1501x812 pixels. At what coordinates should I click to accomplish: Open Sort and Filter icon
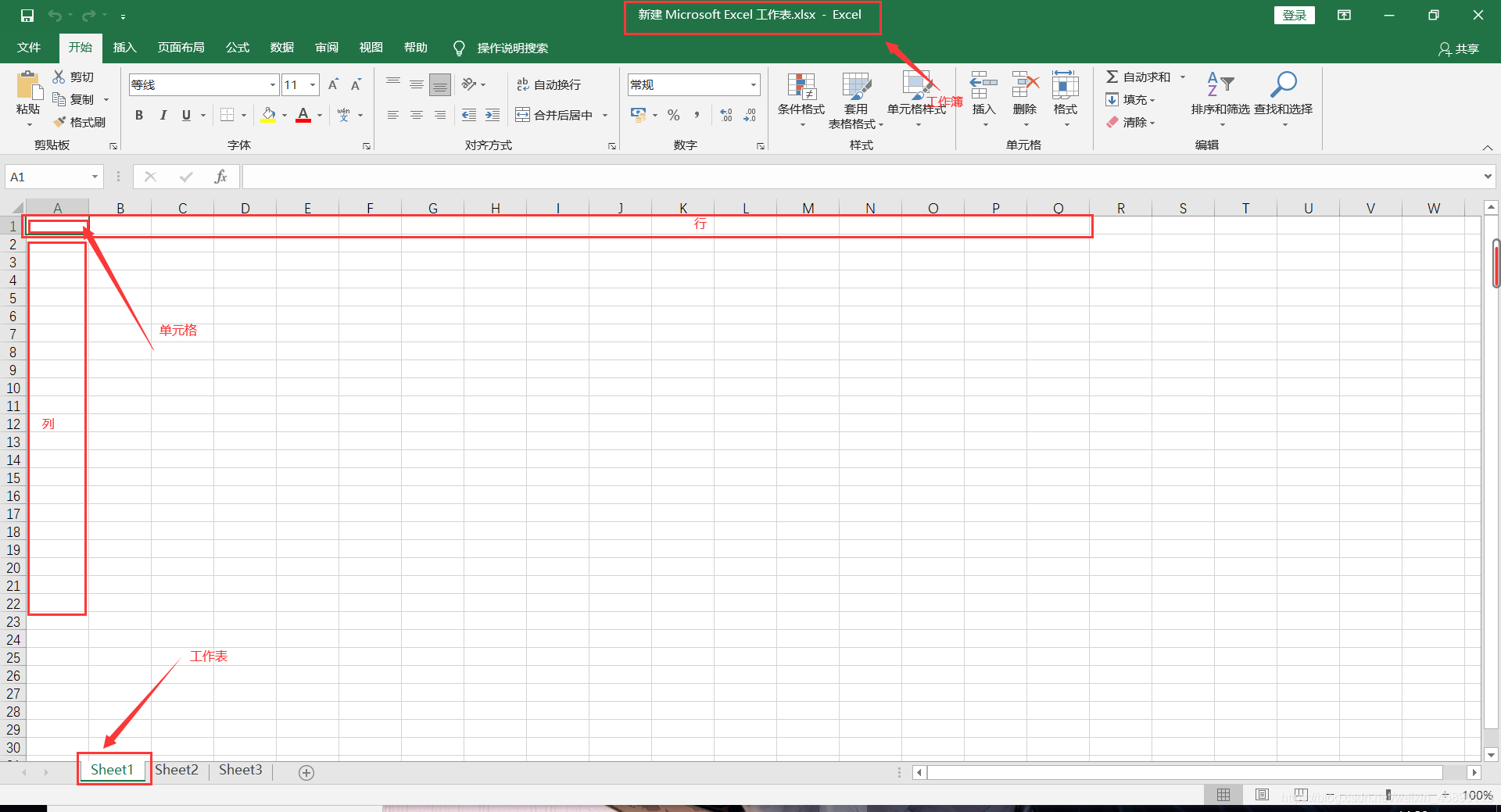click(1220, 84)
